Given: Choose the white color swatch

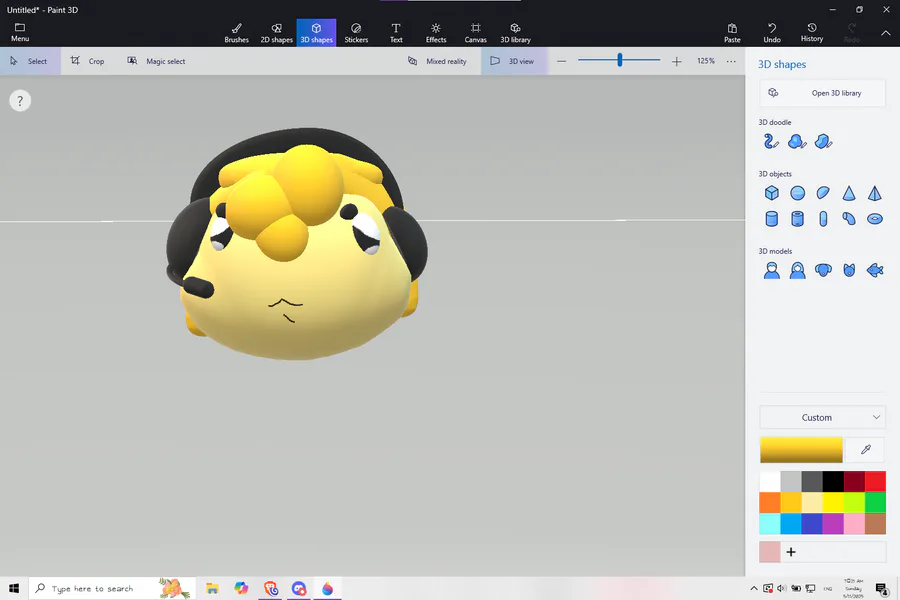Looking at the screenshot, I should click(770, 481).
